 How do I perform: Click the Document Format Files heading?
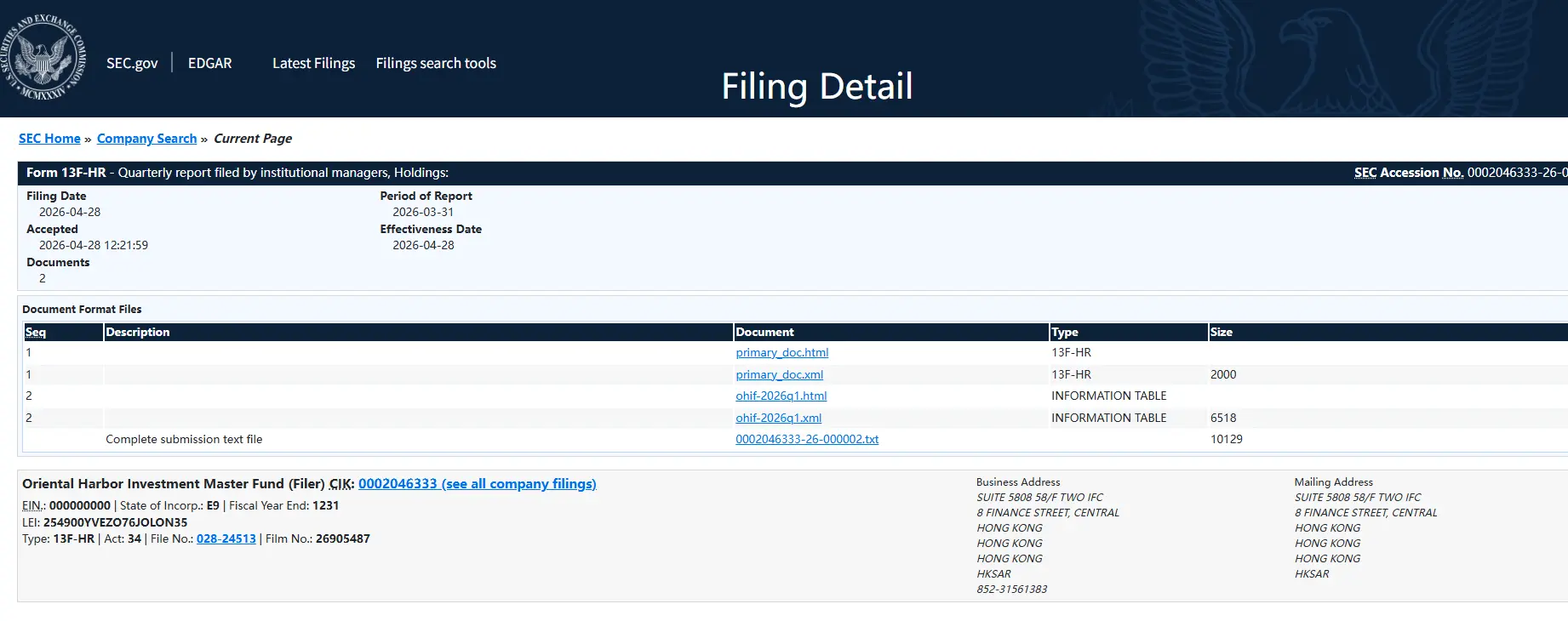[82, 309]
